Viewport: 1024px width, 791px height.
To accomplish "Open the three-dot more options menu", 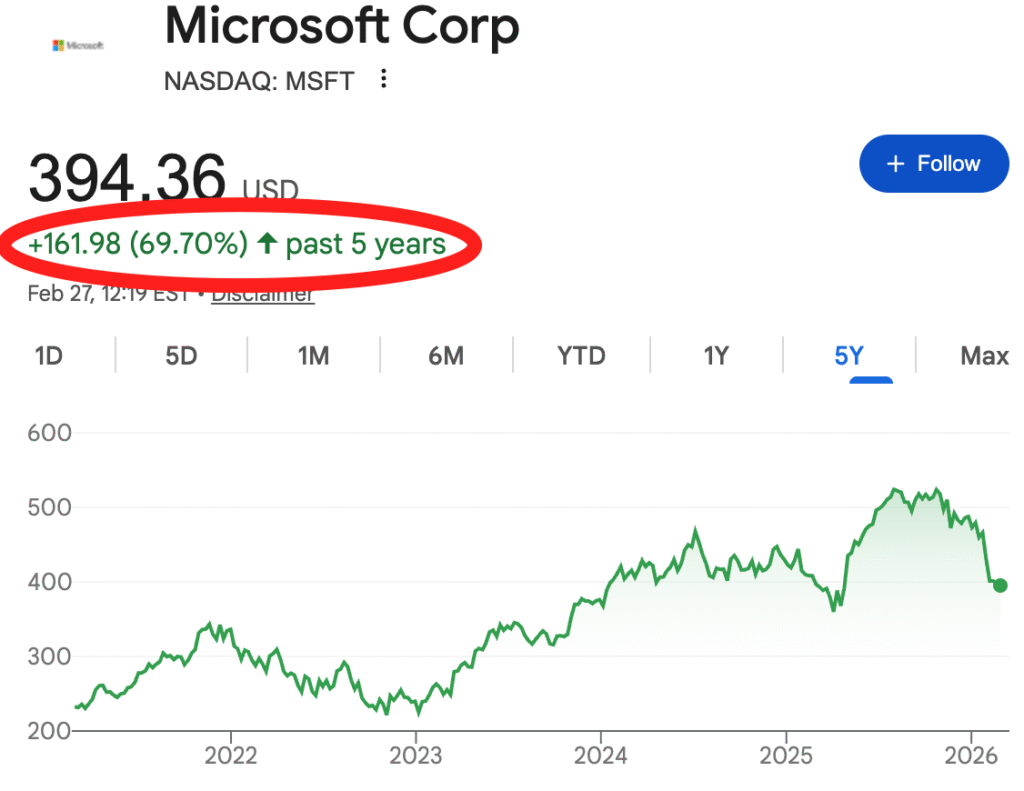I will coord(384,79).
